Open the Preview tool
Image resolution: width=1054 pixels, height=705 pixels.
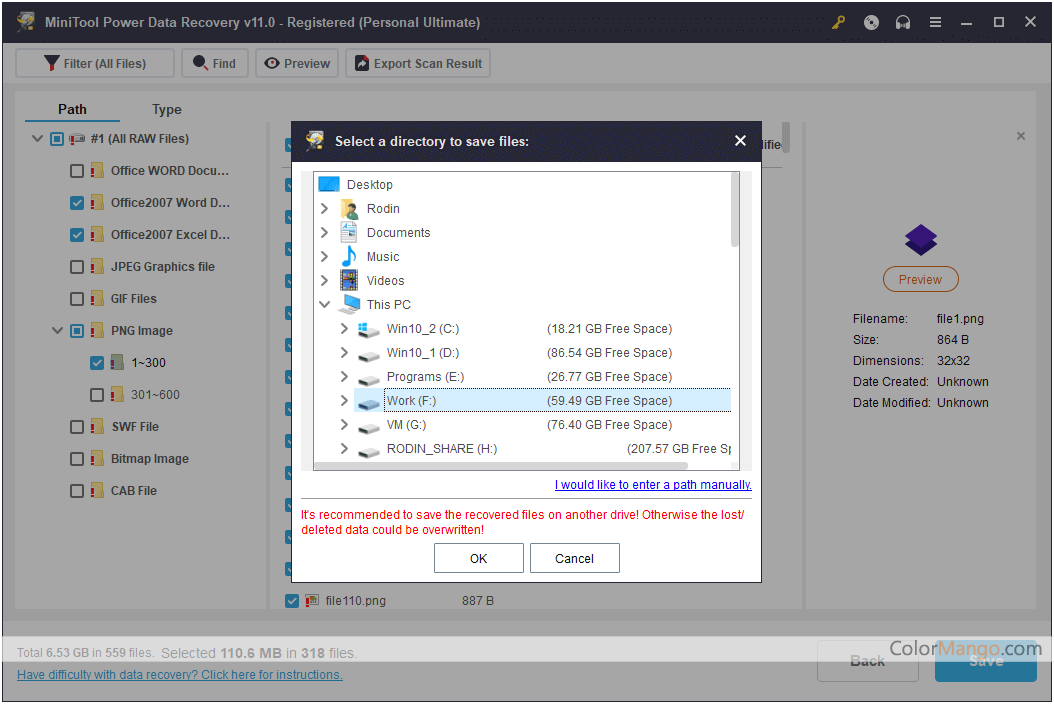(296, 62)
